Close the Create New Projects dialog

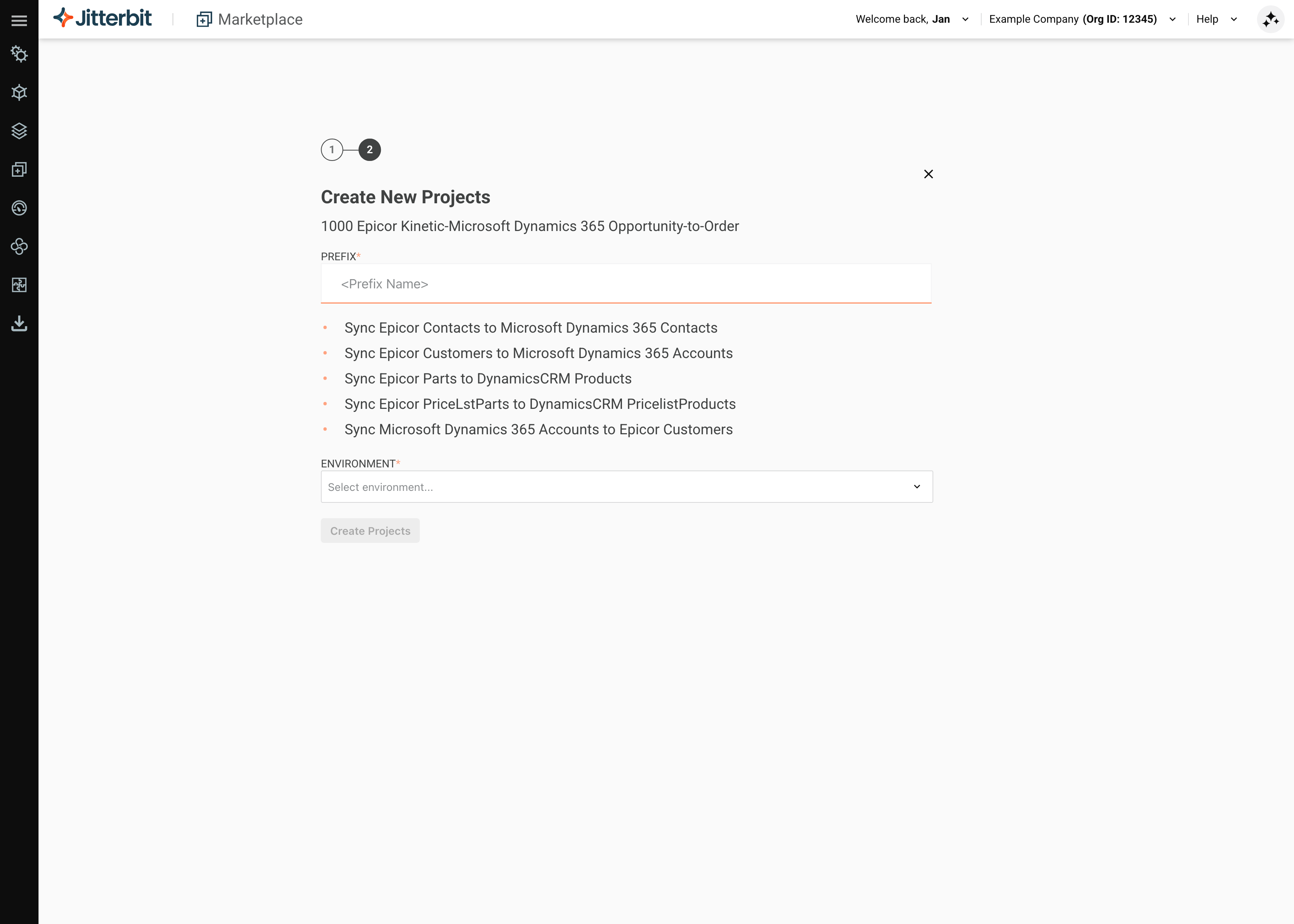click(928, 174)
